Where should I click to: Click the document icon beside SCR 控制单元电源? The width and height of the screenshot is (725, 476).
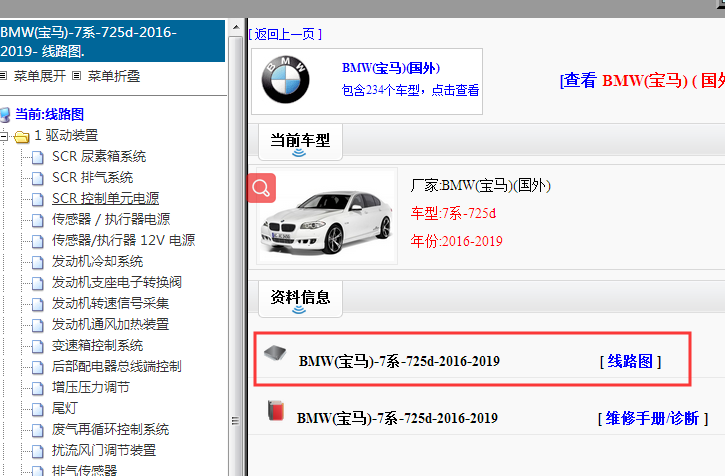(x=37, y=199)
